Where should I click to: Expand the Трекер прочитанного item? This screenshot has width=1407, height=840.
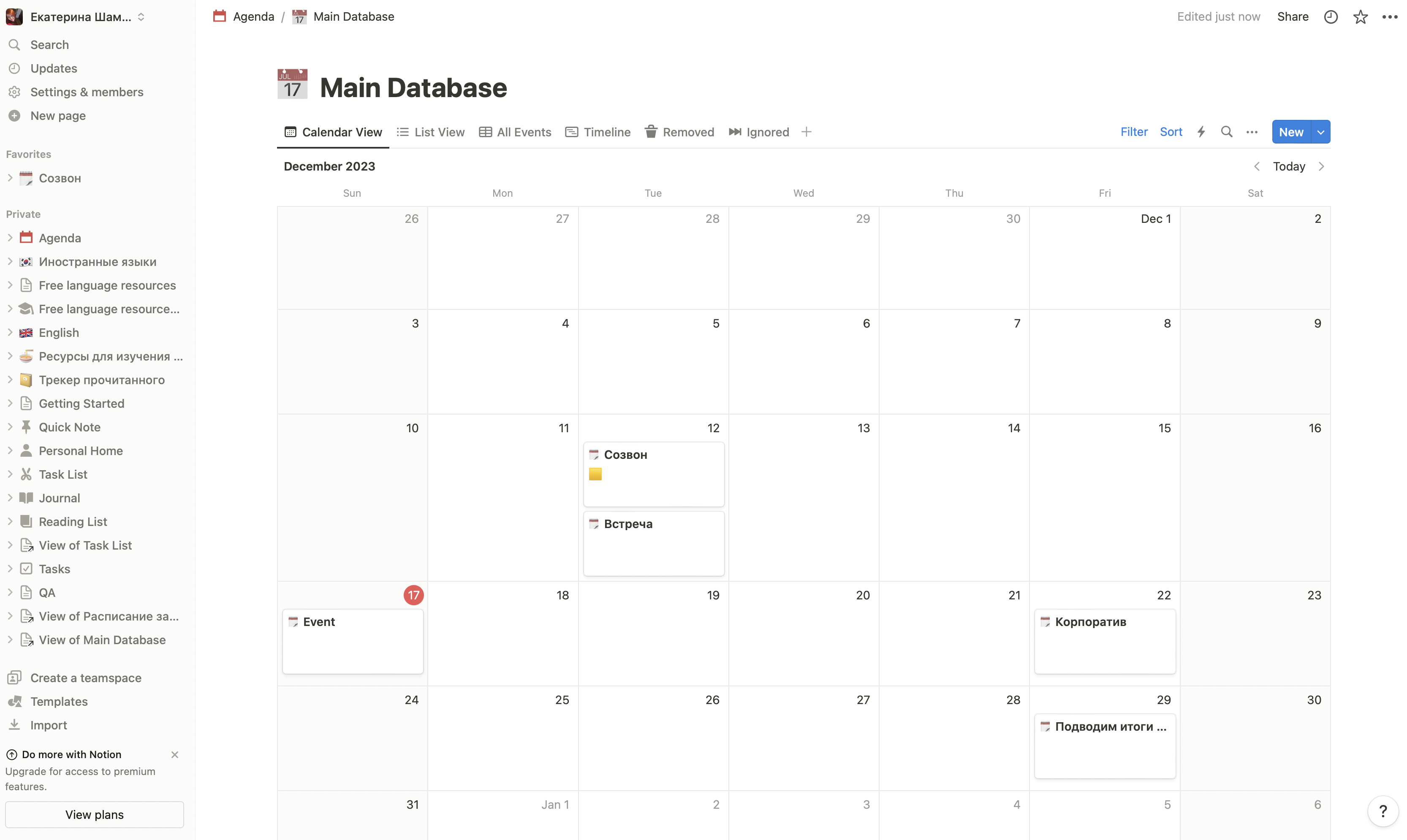(x=8, y=379)
